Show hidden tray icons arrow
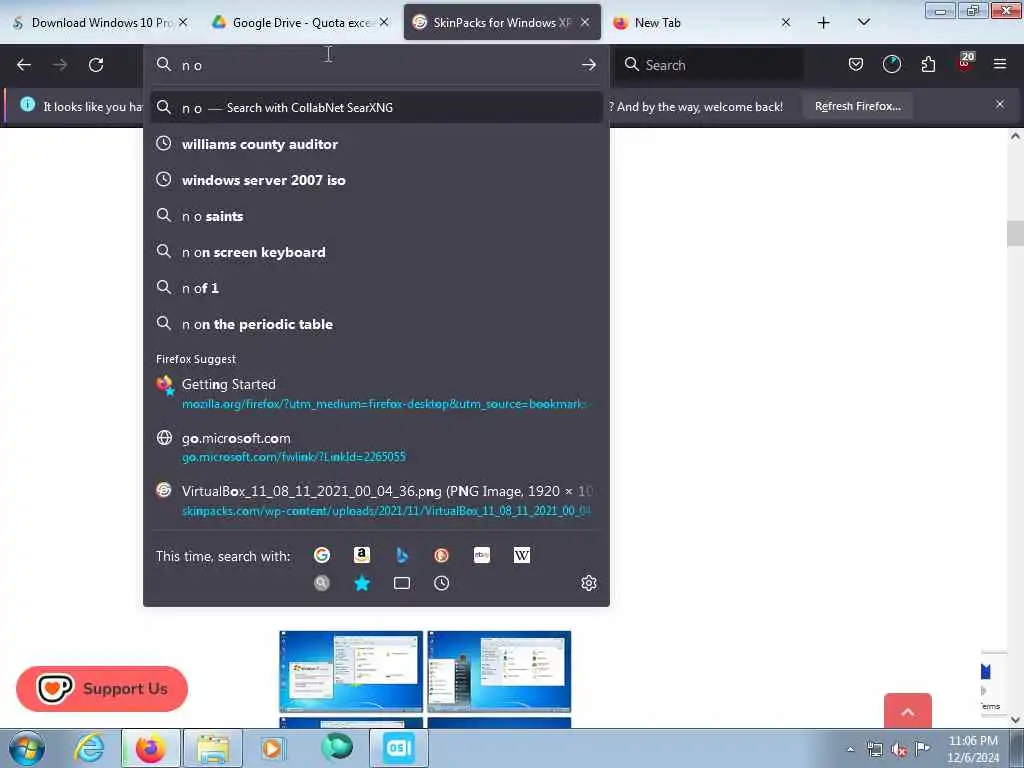Viewport: 1024px width, 768px height. (850, 749)
